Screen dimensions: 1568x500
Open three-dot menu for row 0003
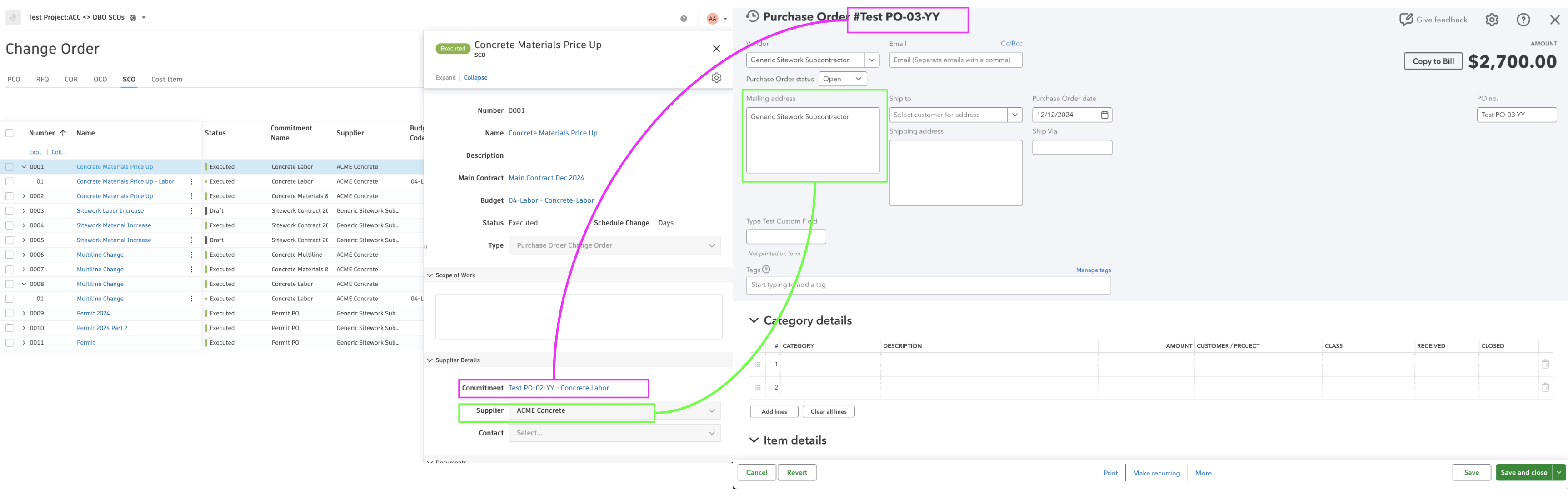191,211
